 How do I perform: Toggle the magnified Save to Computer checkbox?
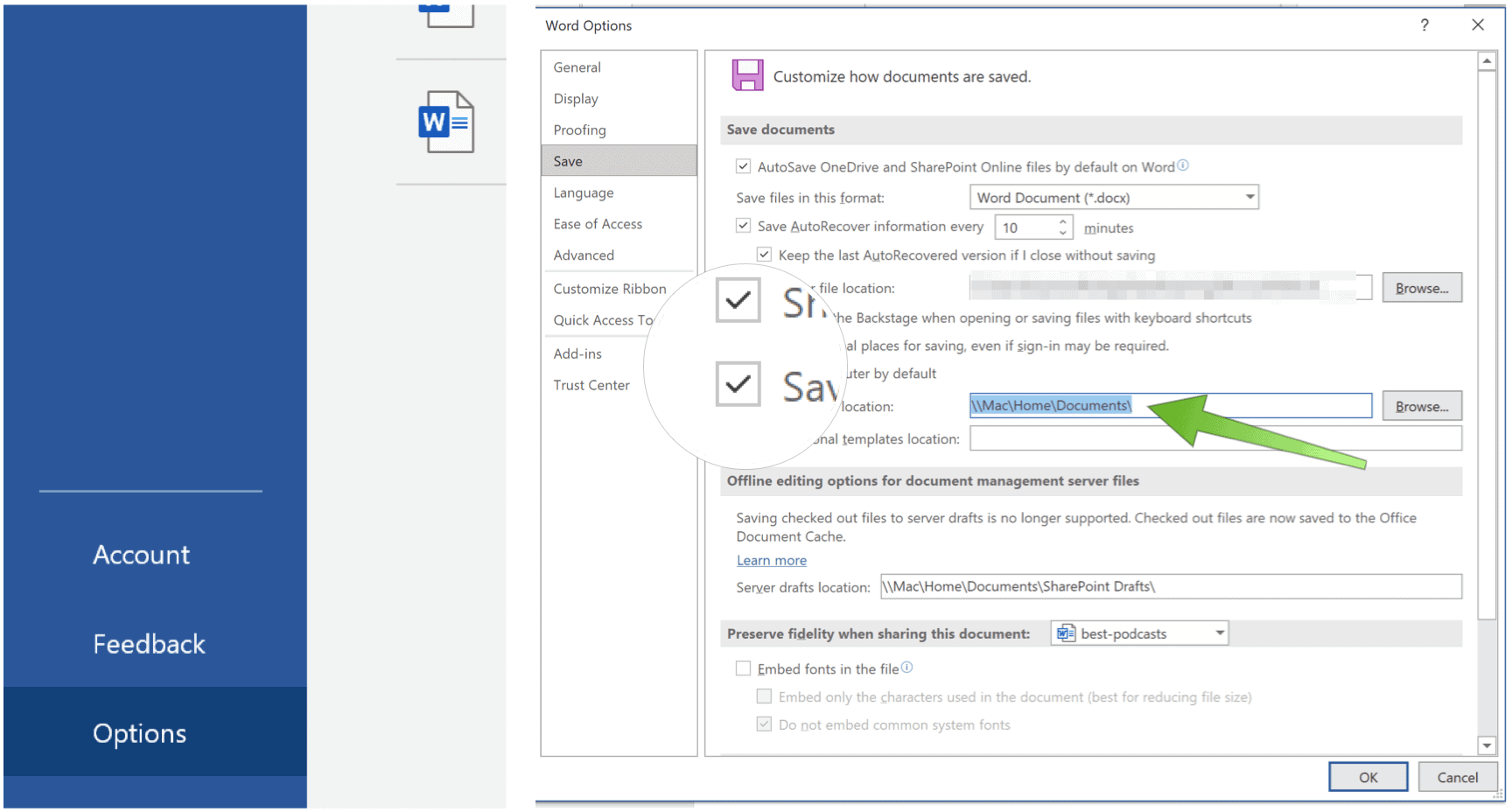coord(738,384)
